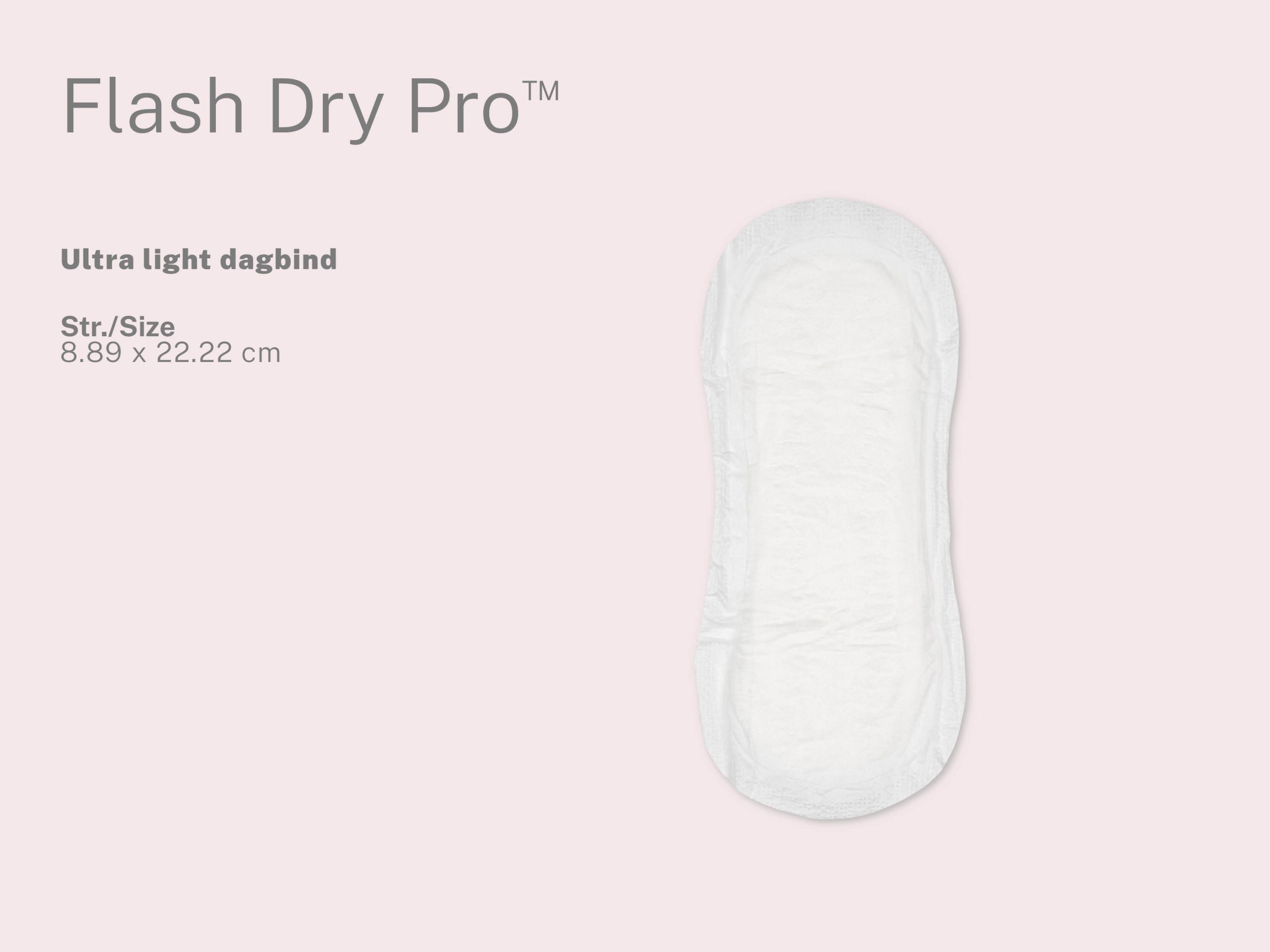Click the word "Ultra" in the subtitle
1270x952 pixels.
point(97,259)
